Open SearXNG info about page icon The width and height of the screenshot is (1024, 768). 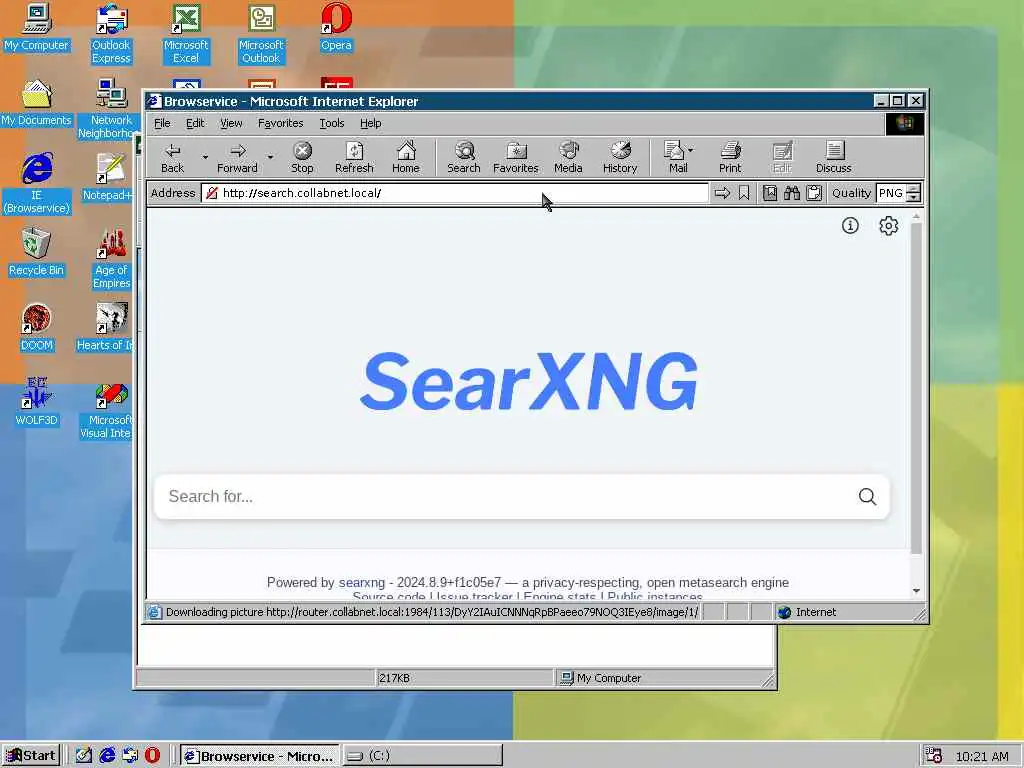(850, 225)
